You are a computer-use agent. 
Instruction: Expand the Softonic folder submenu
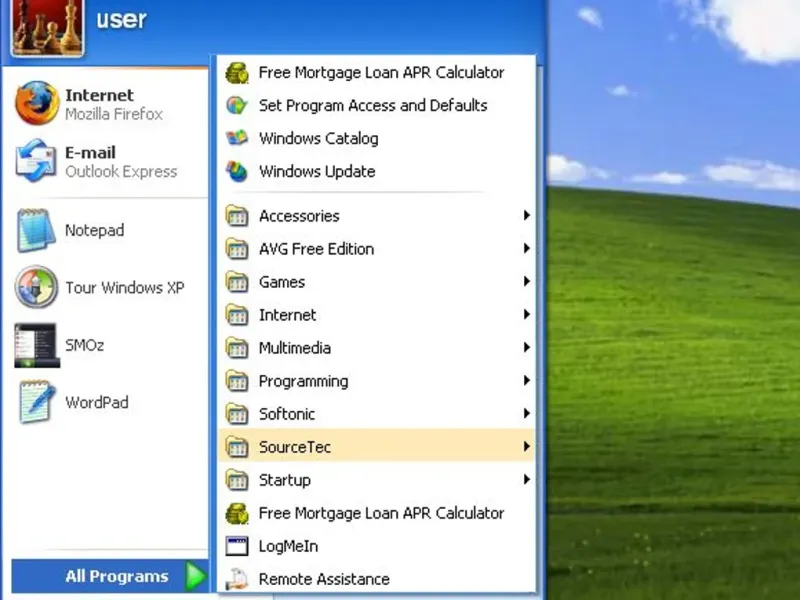(377, 414)
